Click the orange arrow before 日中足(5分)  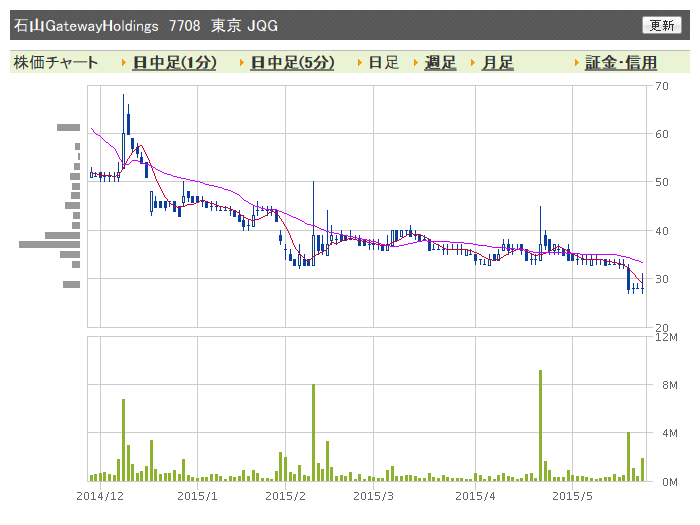pyautogui.click(x=242, y=63)
